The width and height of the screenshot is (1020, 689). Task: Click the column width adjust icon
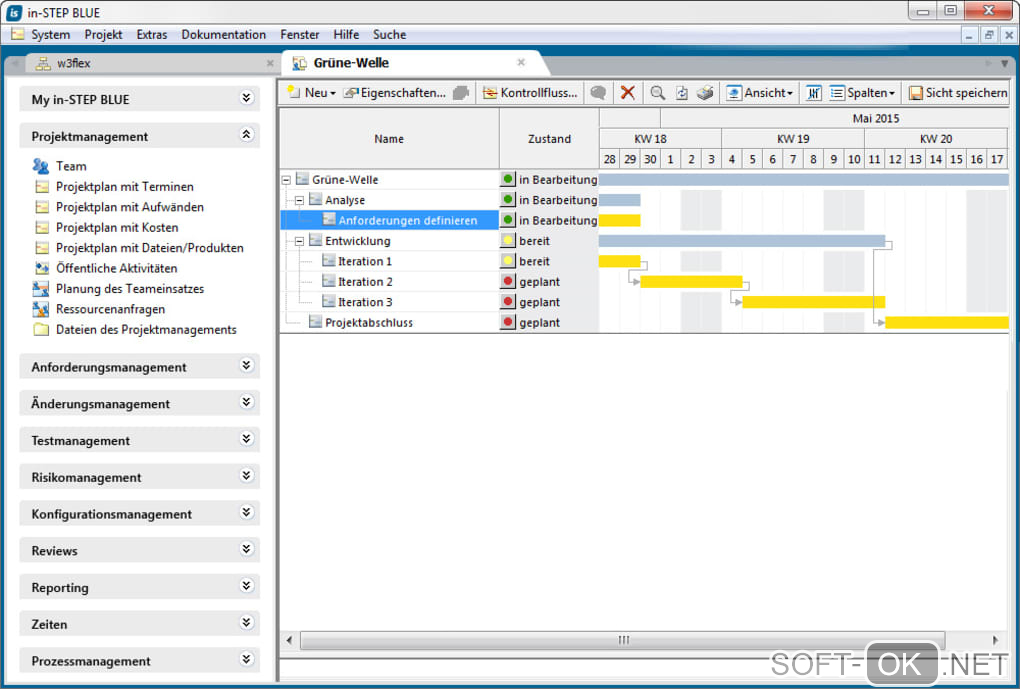click(813, 93)
